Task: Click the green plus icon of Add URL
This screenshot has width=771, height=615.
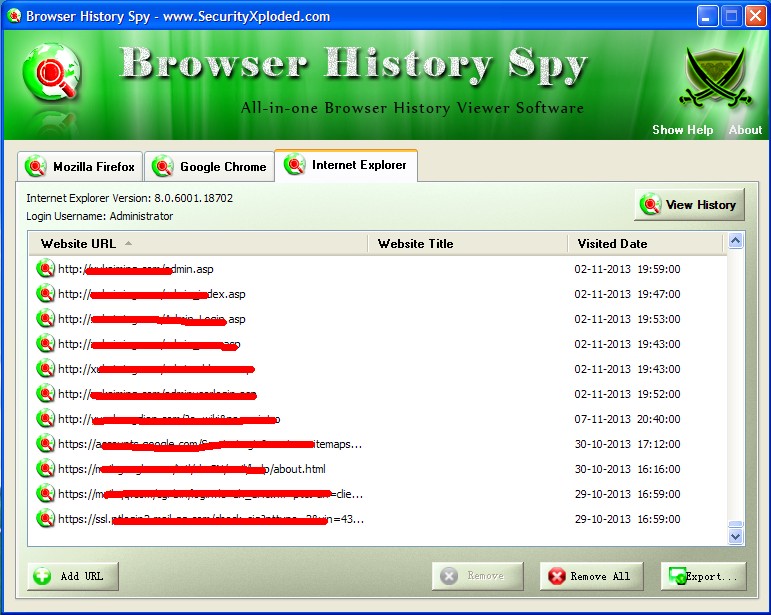Action: tap(42, 576)
